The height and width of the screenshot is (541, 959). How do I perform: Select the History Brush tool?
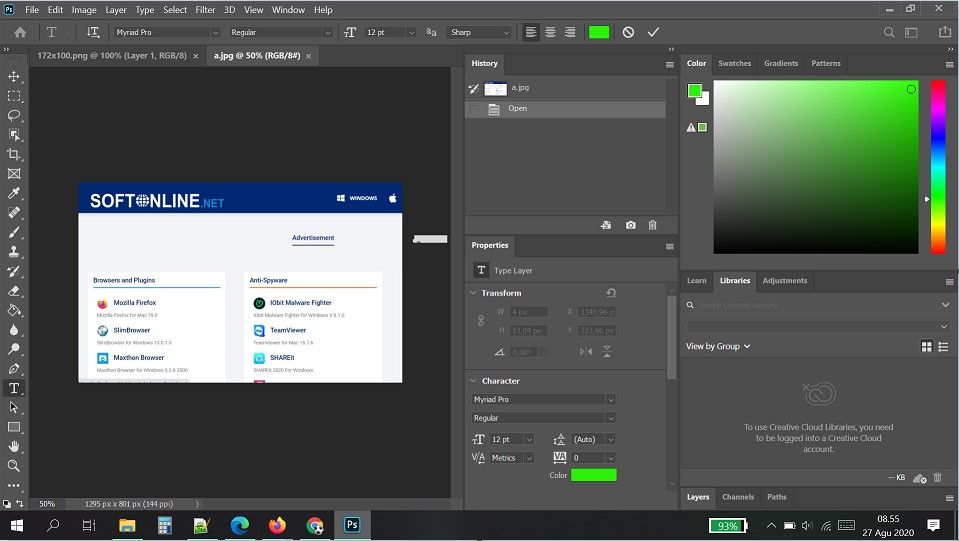[13, 271]
